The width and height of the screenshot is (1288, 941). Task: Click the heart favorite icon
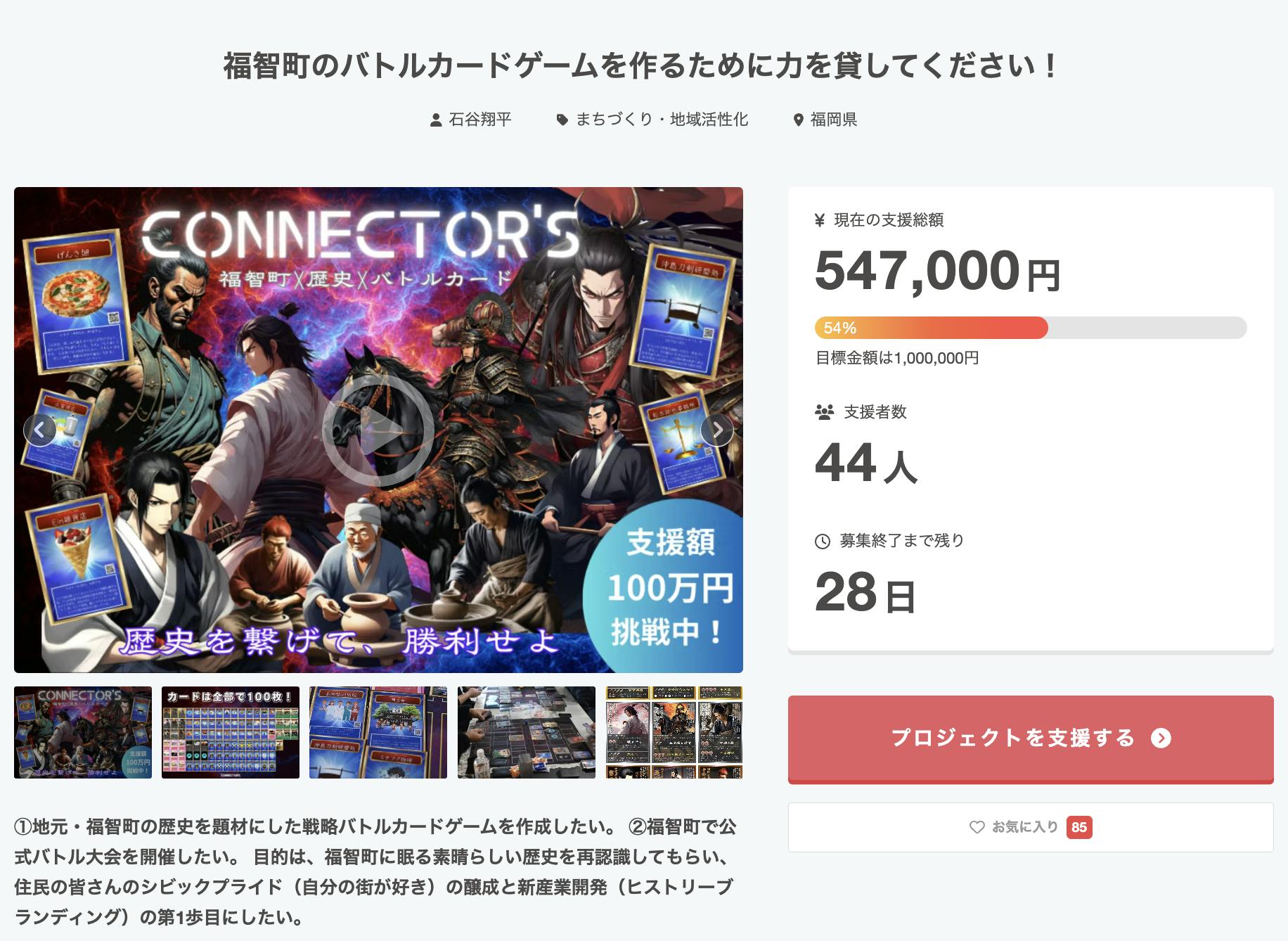coord(977,827)
